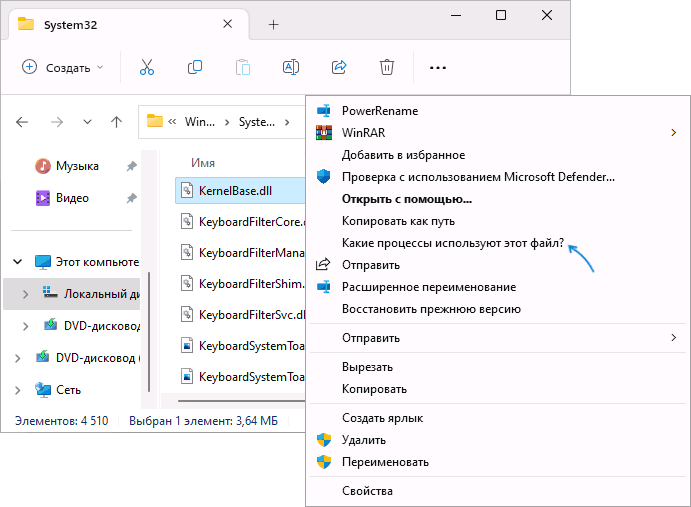Select PowerRename in context menu

(379, 110)
